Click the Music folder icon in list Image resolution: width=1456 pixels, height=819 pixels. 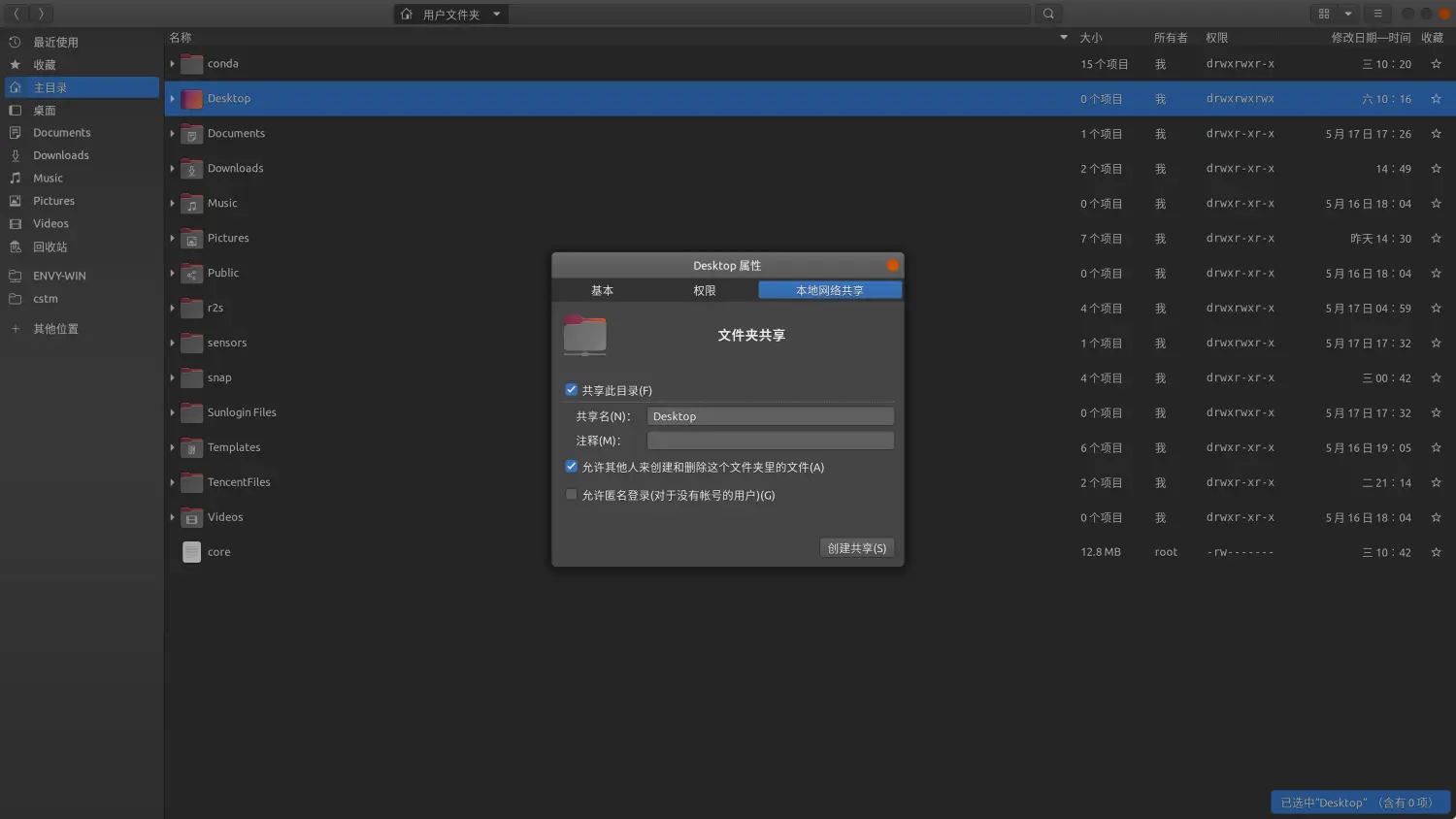pos(192,204)
